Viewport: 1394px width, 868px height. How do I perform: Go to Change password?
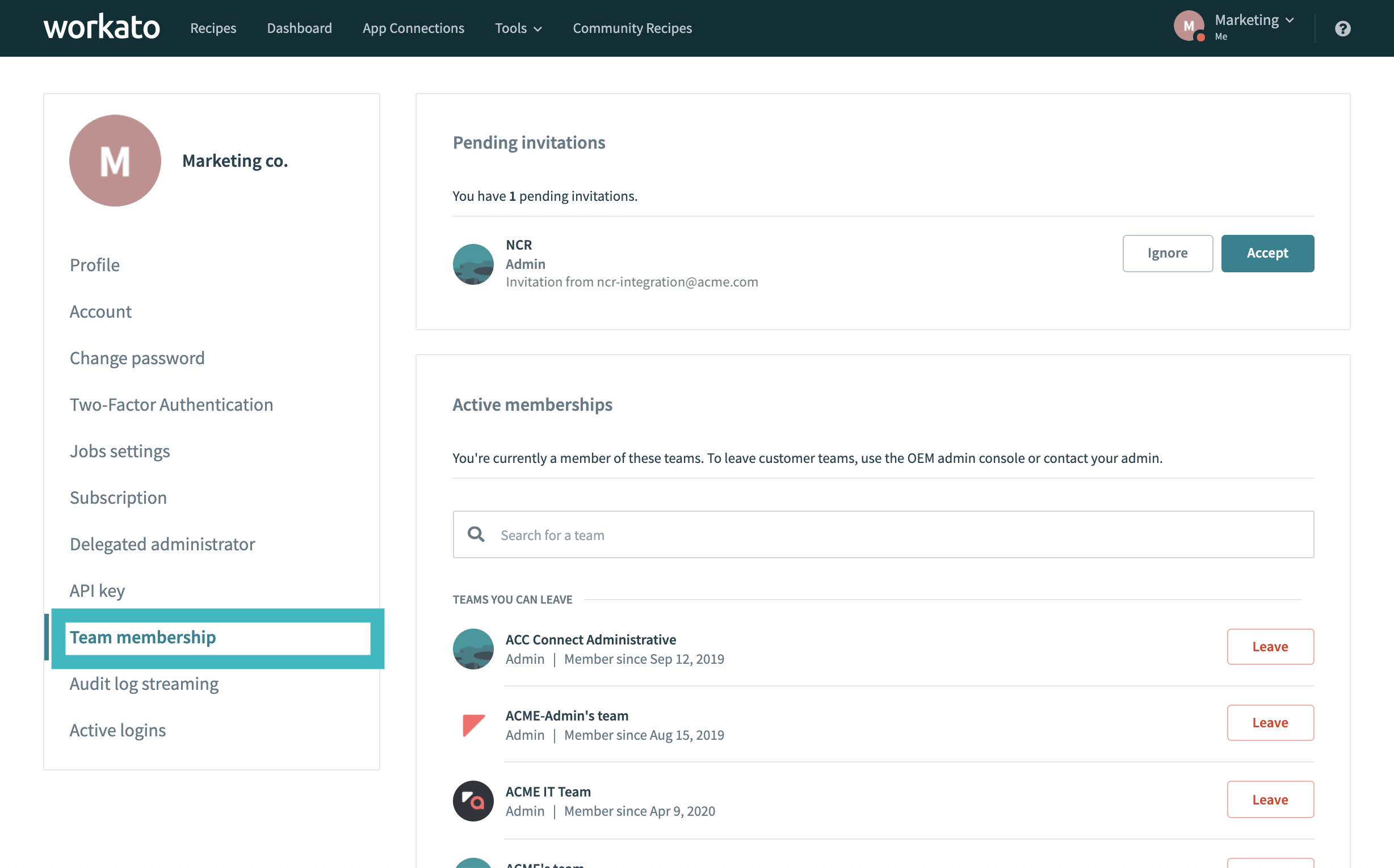coord(137,357)
